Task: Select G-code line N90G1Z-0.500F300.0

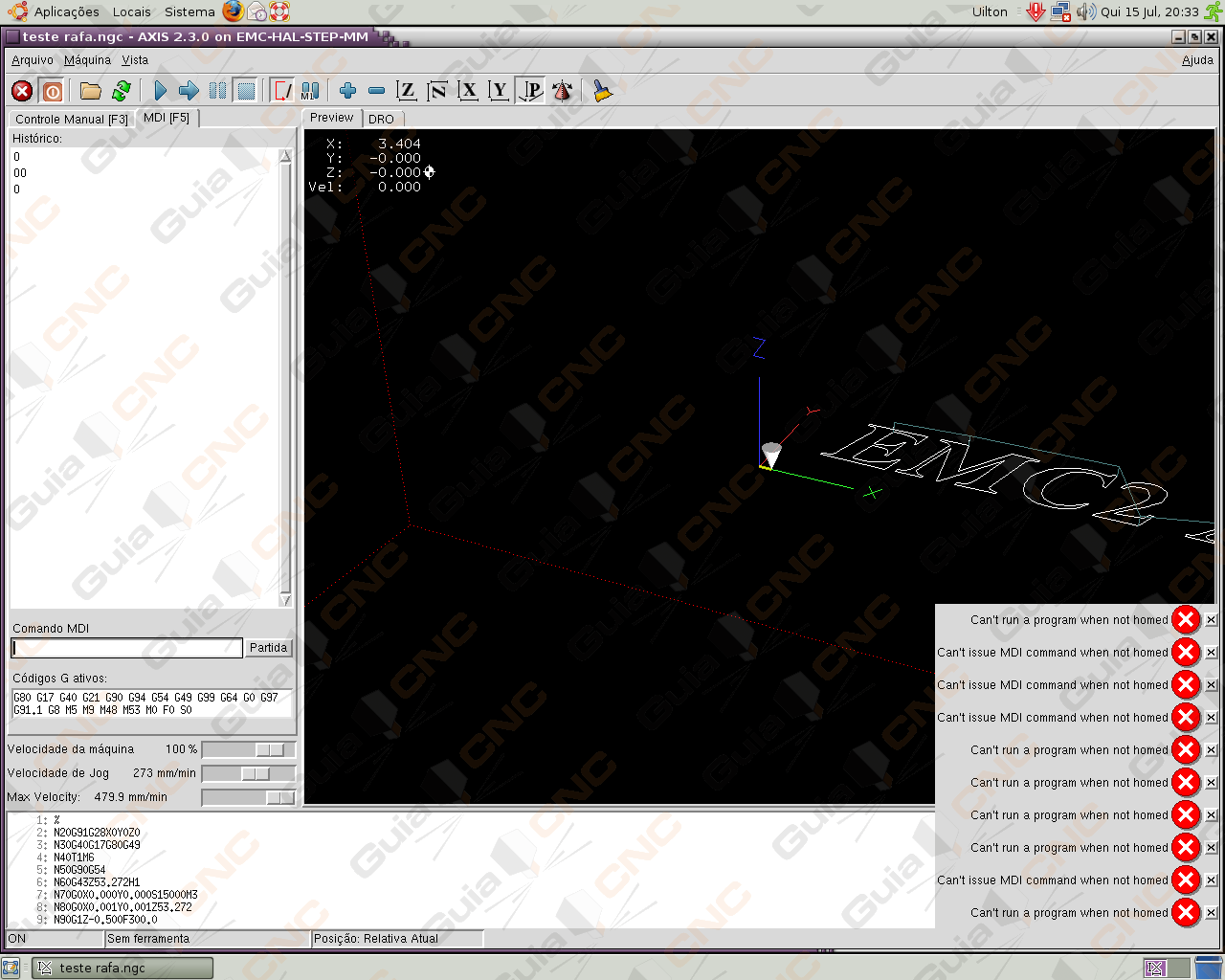Action: point(105,920)
